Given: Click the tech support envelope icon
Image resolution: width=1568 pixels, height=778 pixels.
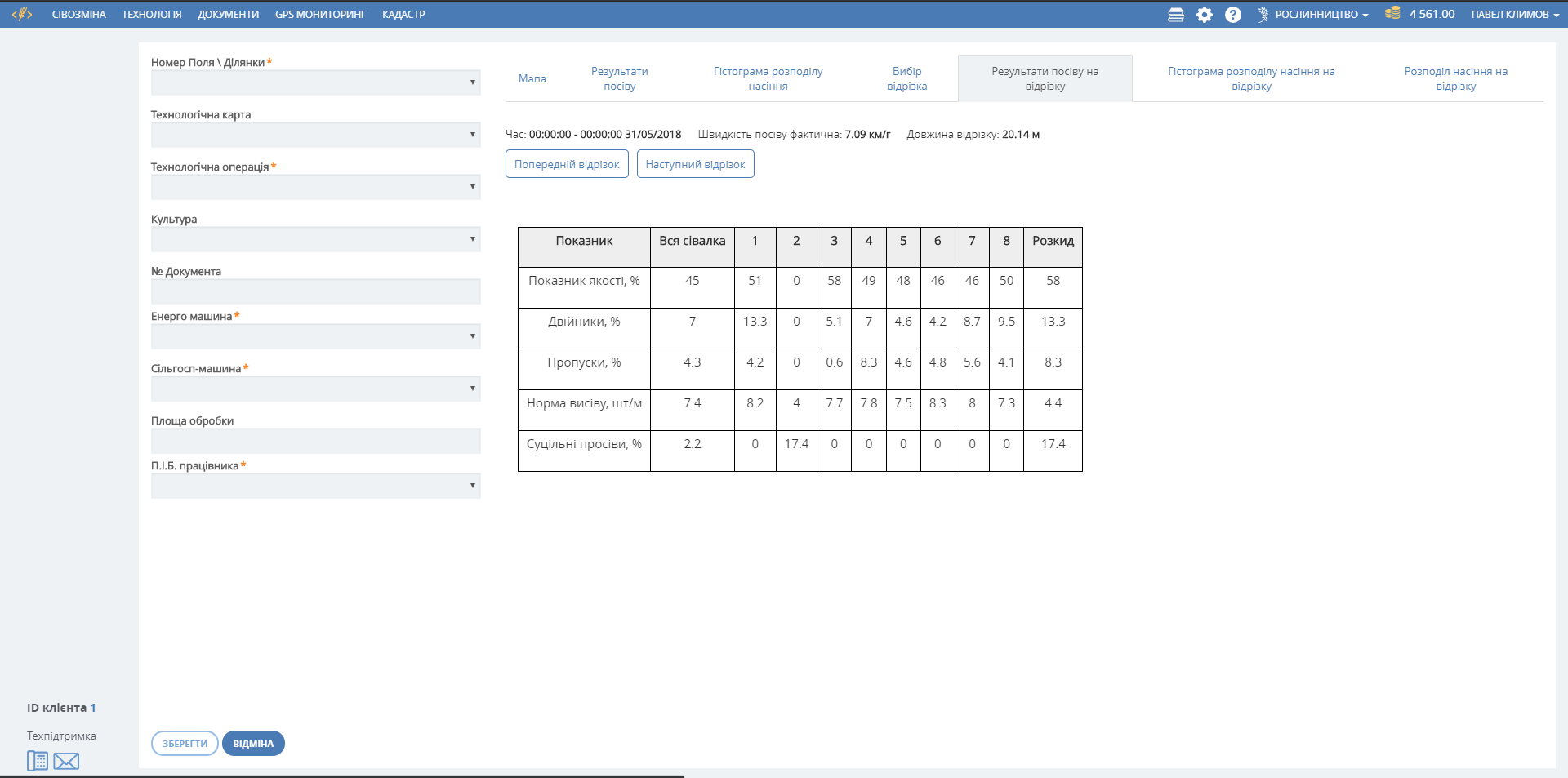Looking at the screenshot, I should pos(66,761).
